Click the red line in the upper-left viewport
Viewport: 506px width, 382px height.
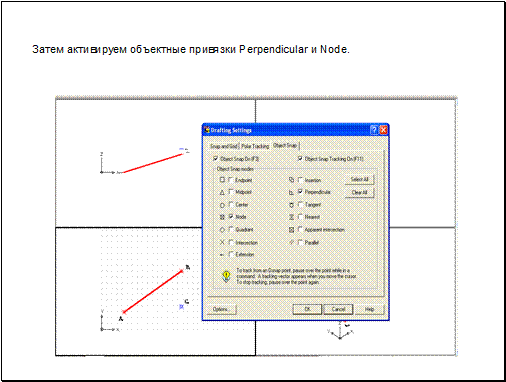coord(152,163)
